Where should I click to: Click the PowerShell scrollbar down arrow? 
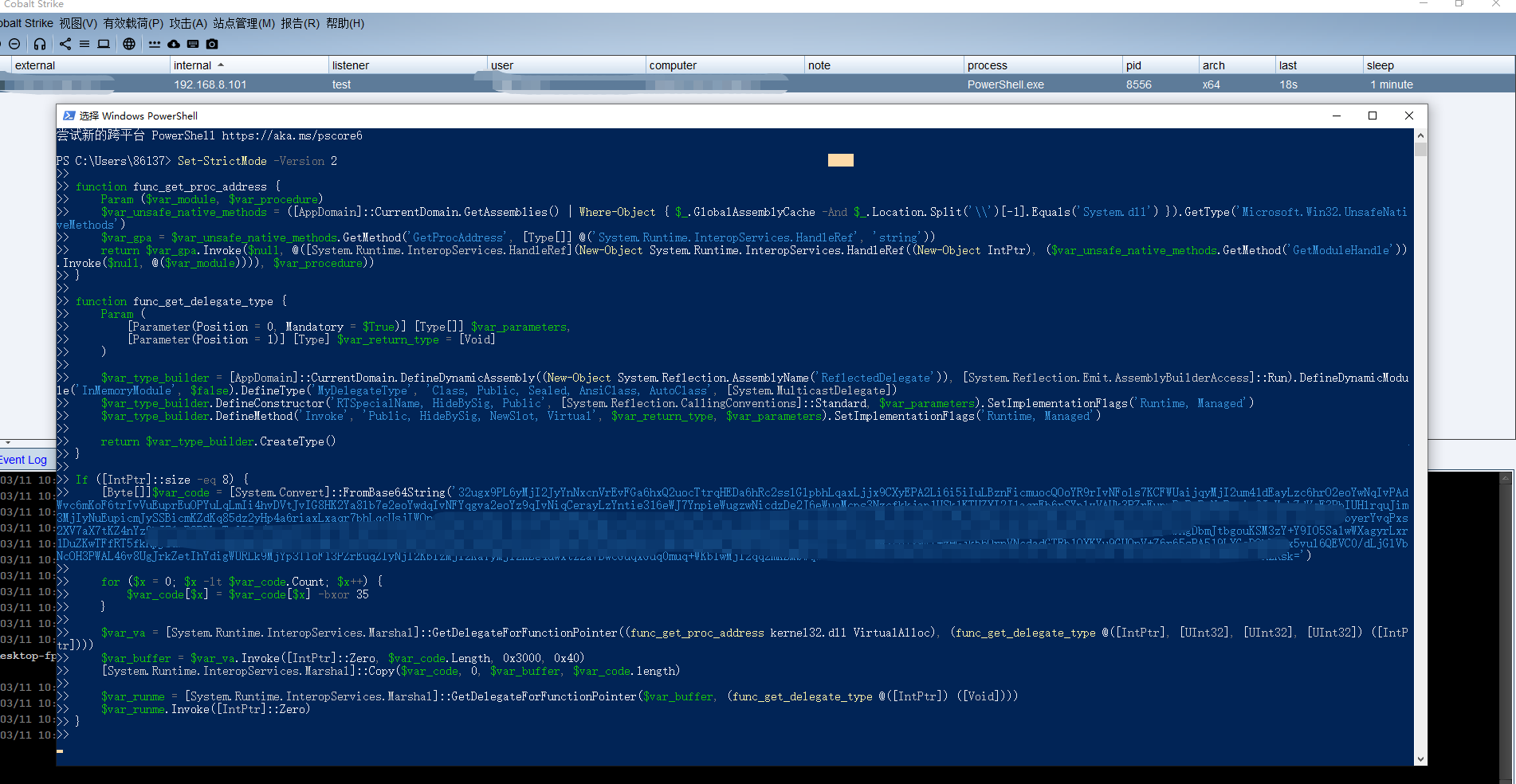click(1420, 759)
